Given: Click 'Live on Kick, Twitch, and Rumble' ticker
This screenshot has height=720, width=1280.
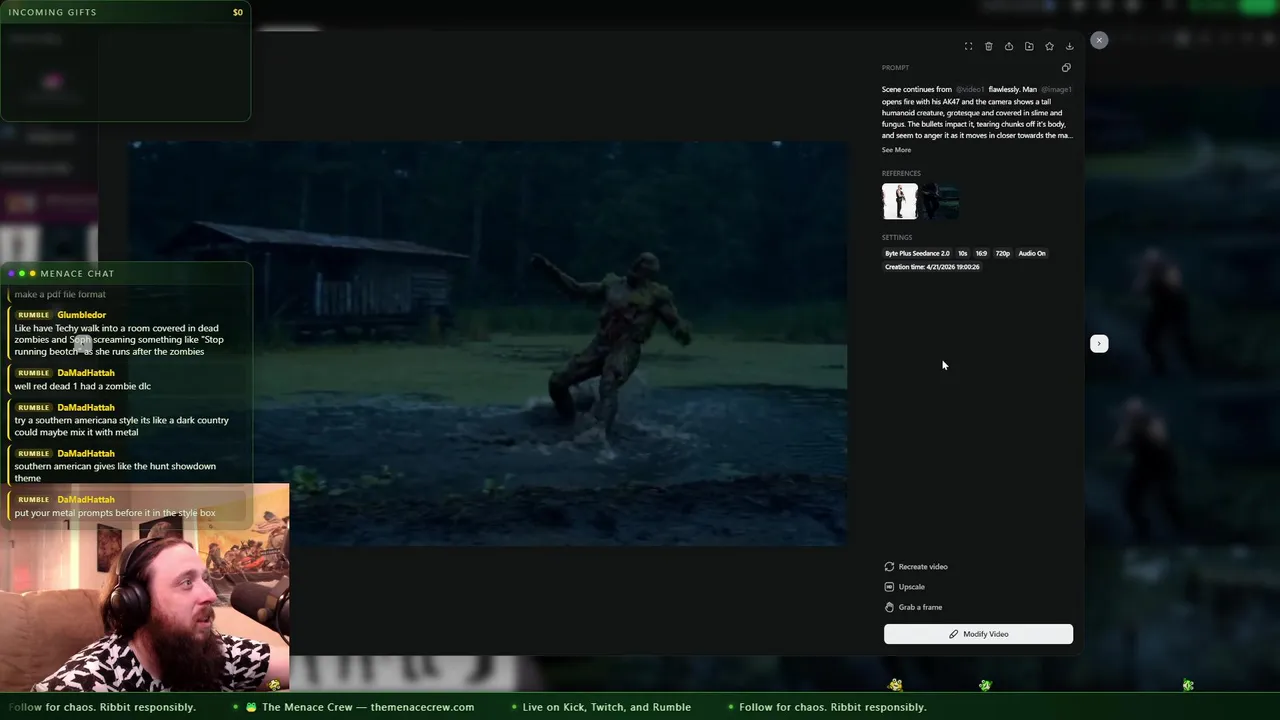Looking at the screenshot, I should pos(606,707).
